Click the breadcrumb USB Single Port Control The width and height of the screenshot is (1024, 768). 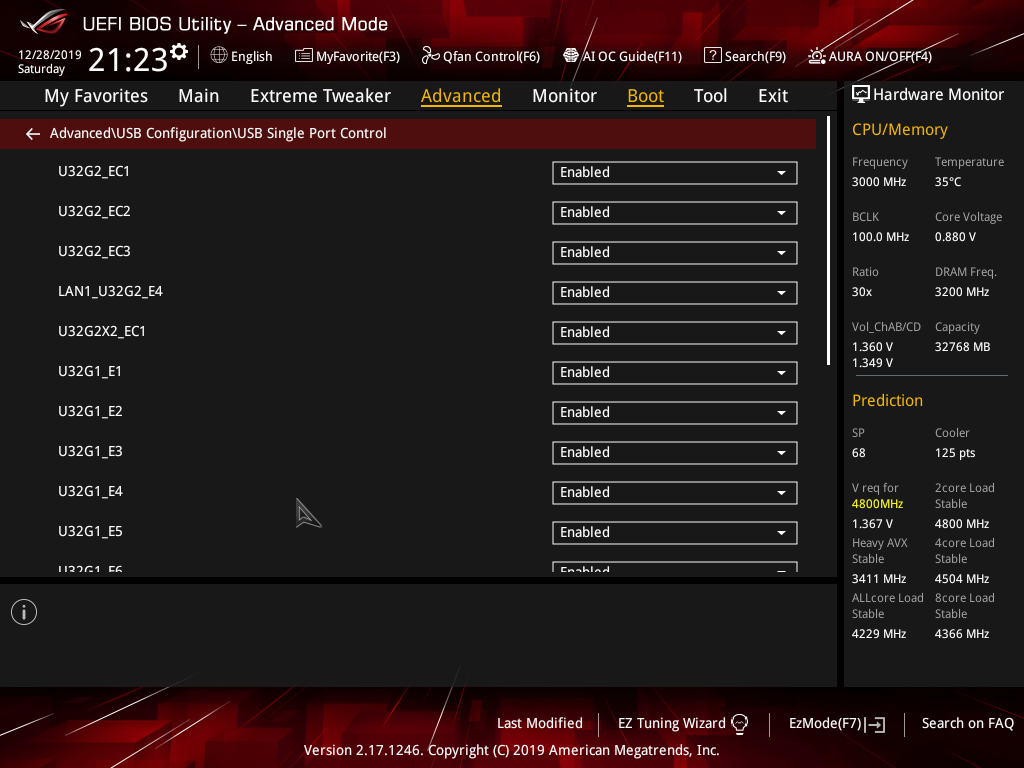312,133
